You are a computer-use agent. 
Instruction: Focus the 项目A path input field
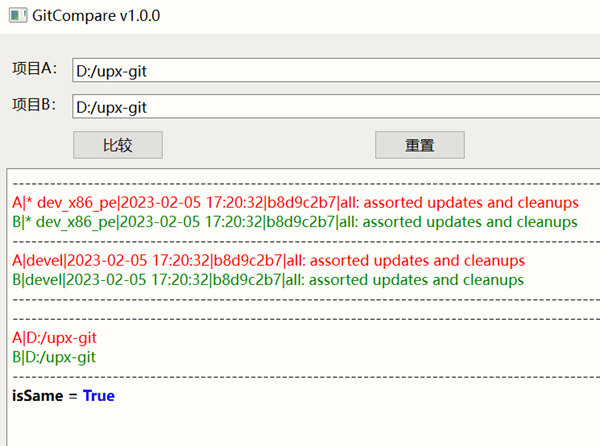(334, 72)
